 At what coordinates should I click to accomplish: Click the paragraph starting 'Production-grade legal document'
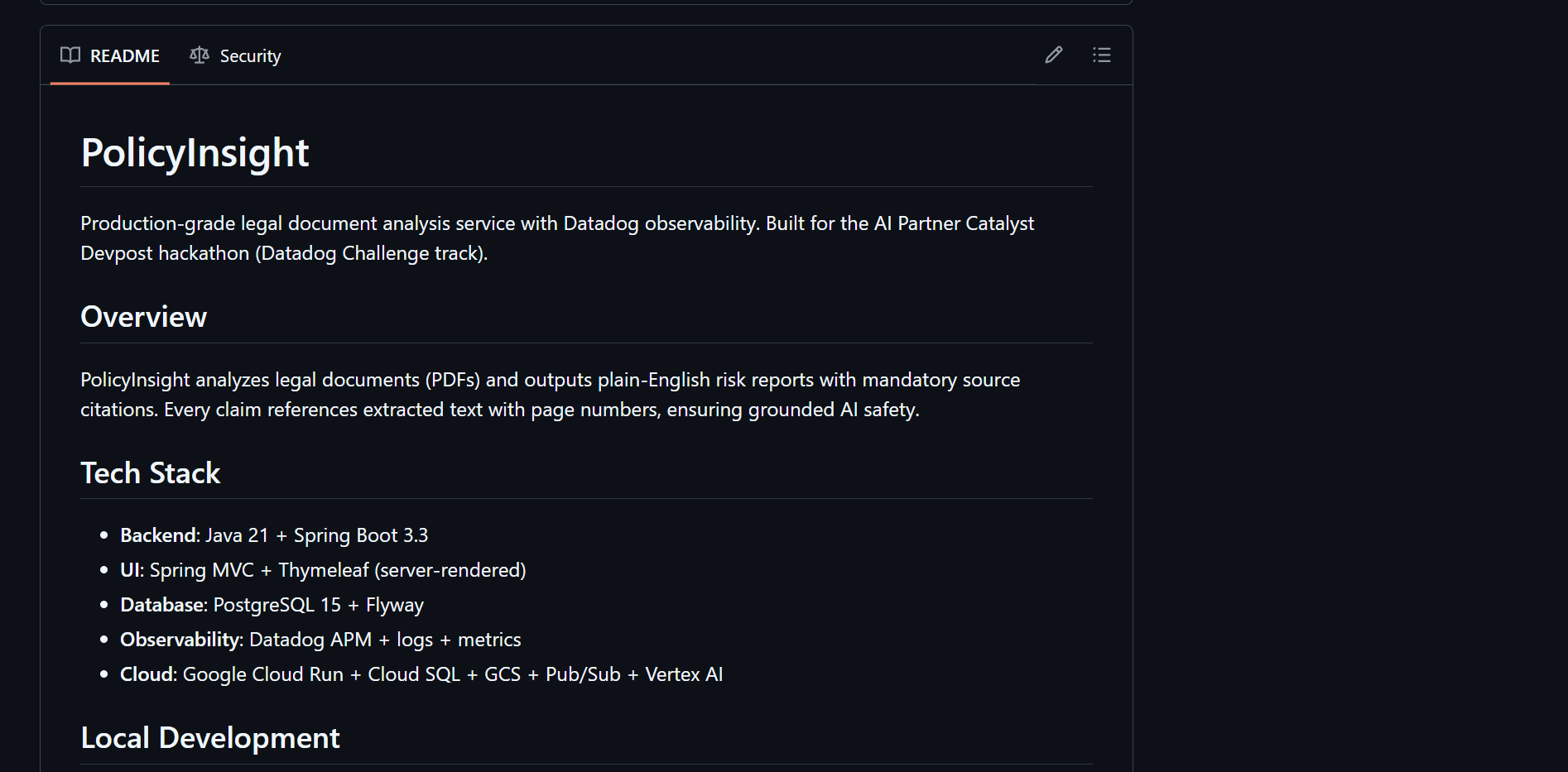[x=557, y=238]
